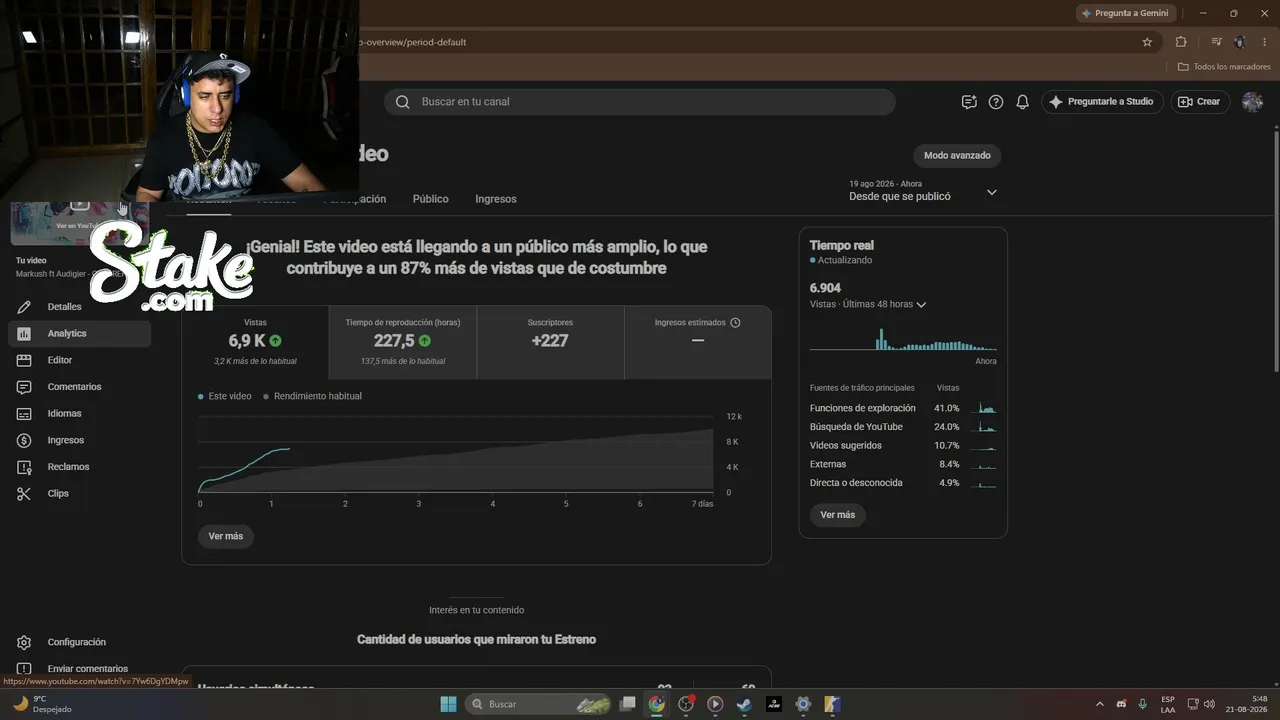1280x720 pixels.
Task: Expand the system tray hidden icons chevron
Action: coord(1100,704)
